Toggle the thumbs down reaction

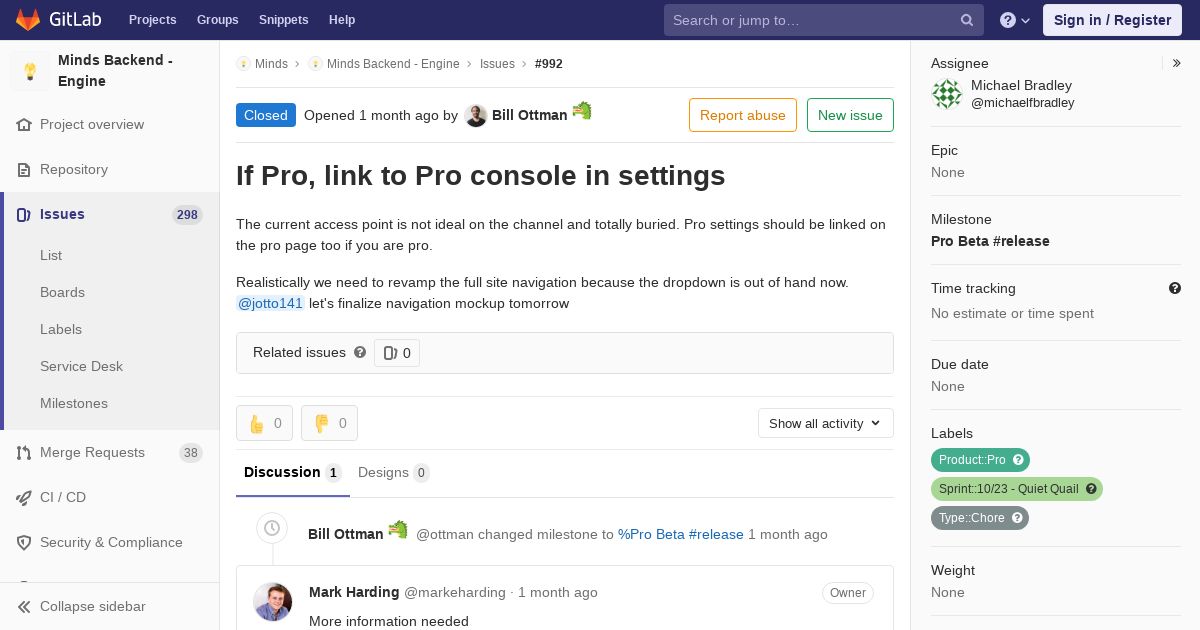click(x=329, y=423)
